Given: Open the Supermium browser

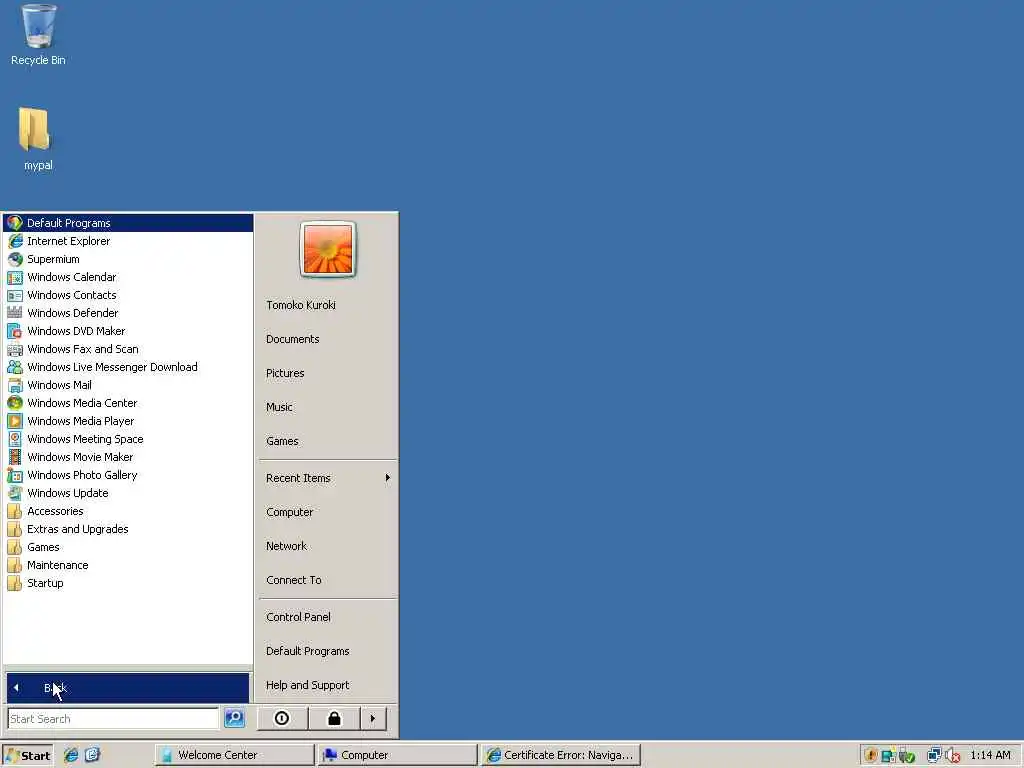Looking at the screenshot, I should pyautogui.click(x=128, y=259).
